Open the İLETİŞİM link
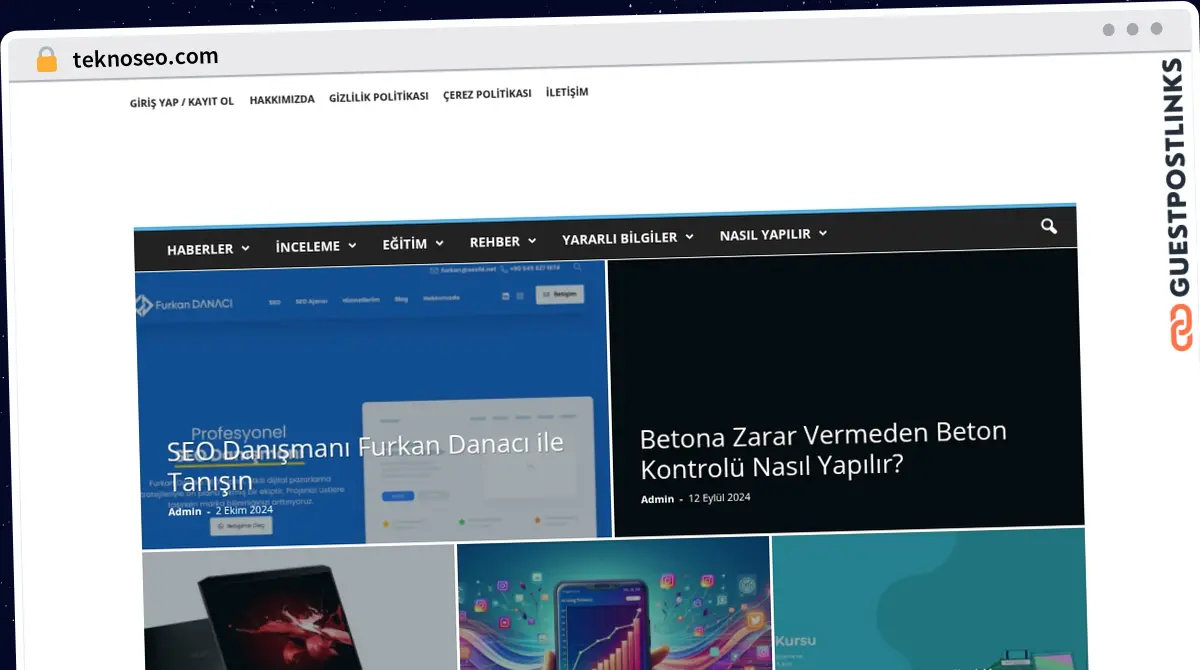The image size is (1200, 670). tap(567, 92)
